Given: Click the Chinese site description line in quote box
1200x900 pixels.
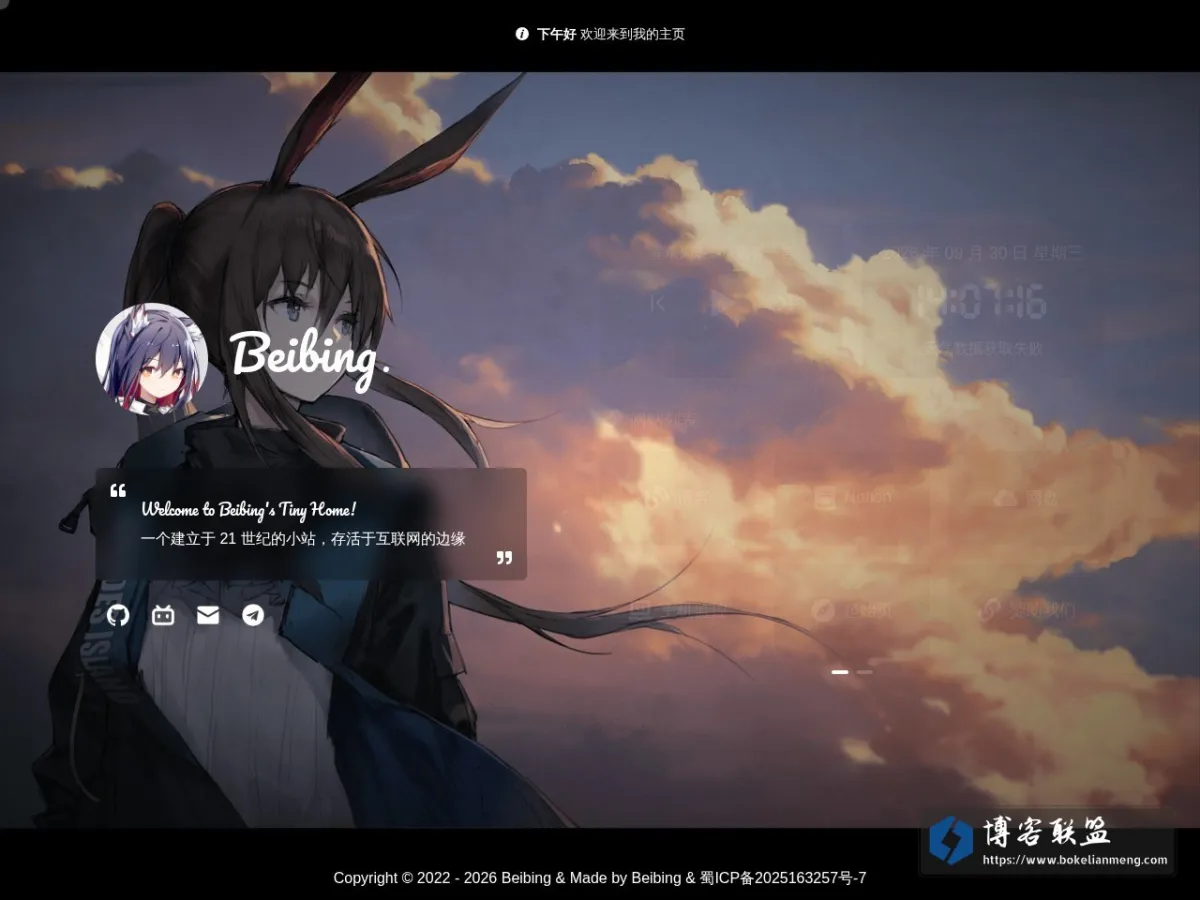Looking at the screenshot, I should [x=303, y=539].
